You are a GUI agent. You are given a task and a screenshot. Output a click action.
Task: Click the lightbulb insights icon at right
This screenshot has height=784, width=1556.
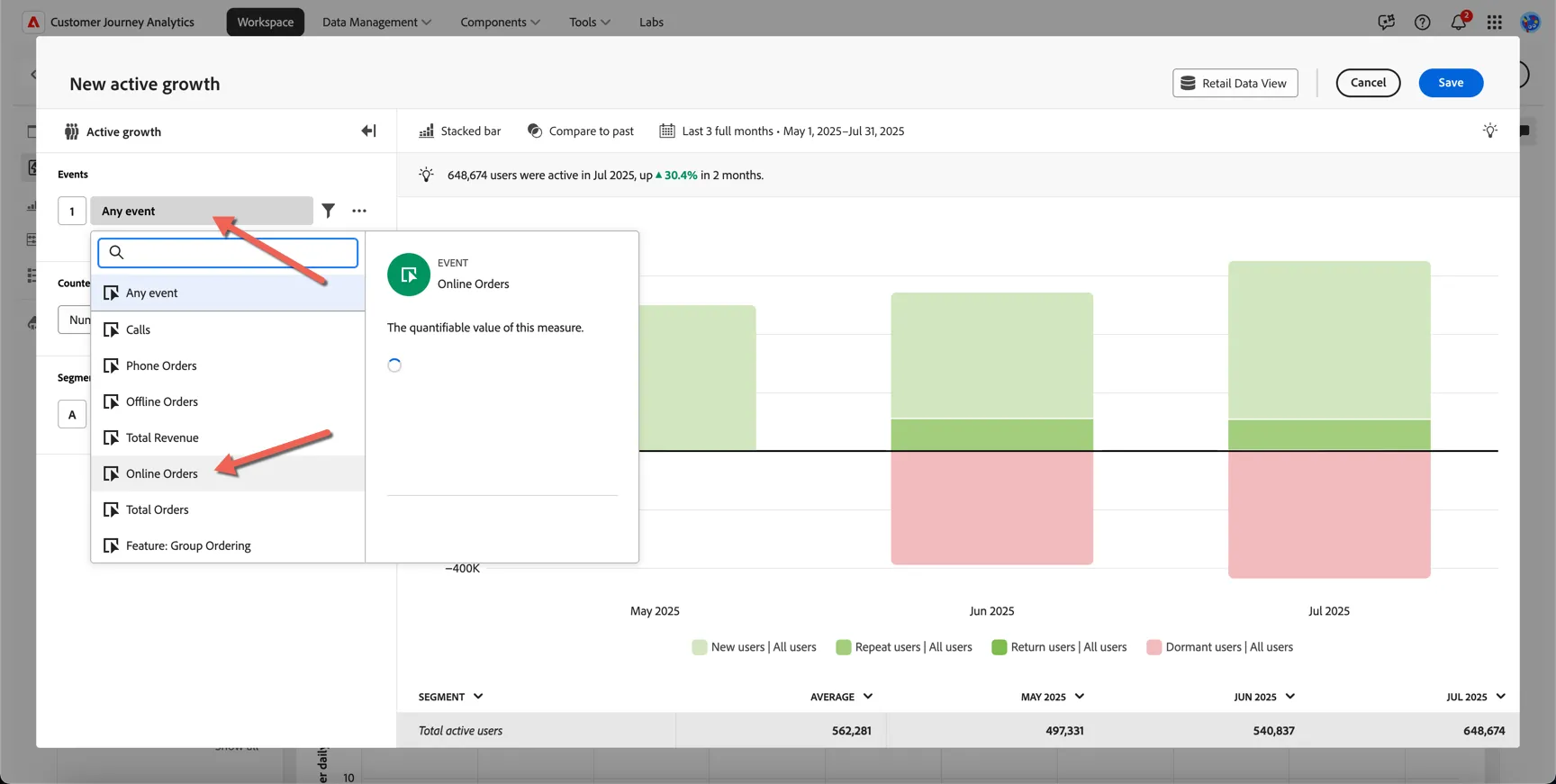tap(1490, 131)
